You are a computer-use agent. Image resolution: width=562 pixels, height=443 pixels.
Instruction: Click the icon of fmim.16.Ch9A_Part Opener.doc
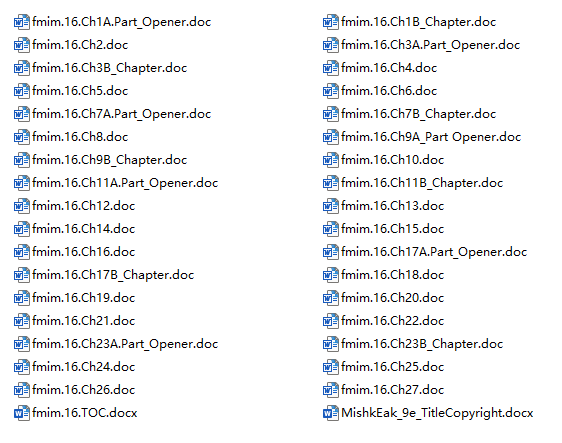coord(330,137)
